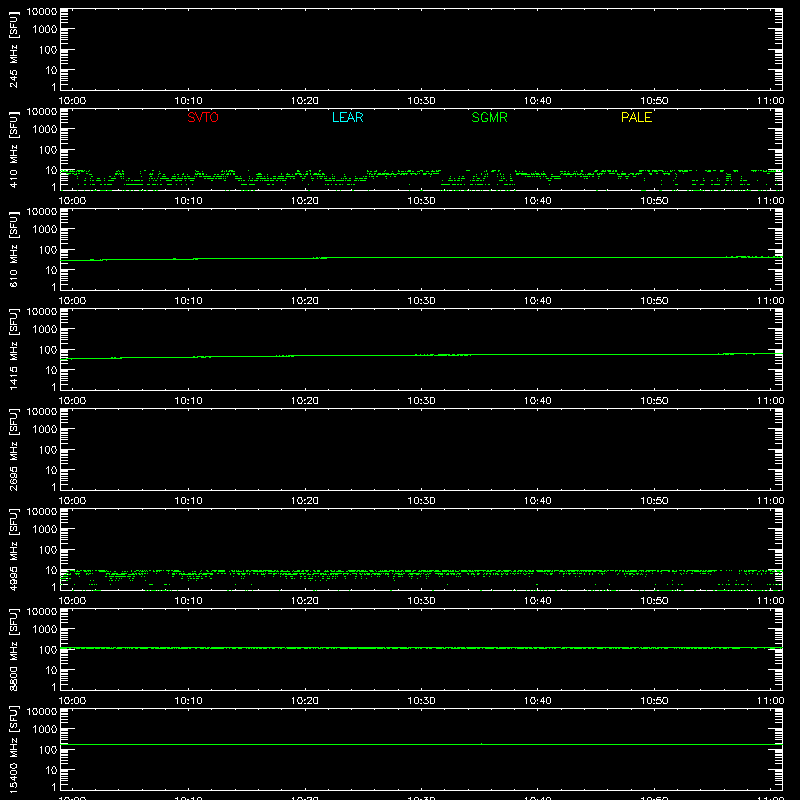Click the 10:10 tick under 245 MHz panel
This screenshot has width=800, height=800.
click(188, 101)
